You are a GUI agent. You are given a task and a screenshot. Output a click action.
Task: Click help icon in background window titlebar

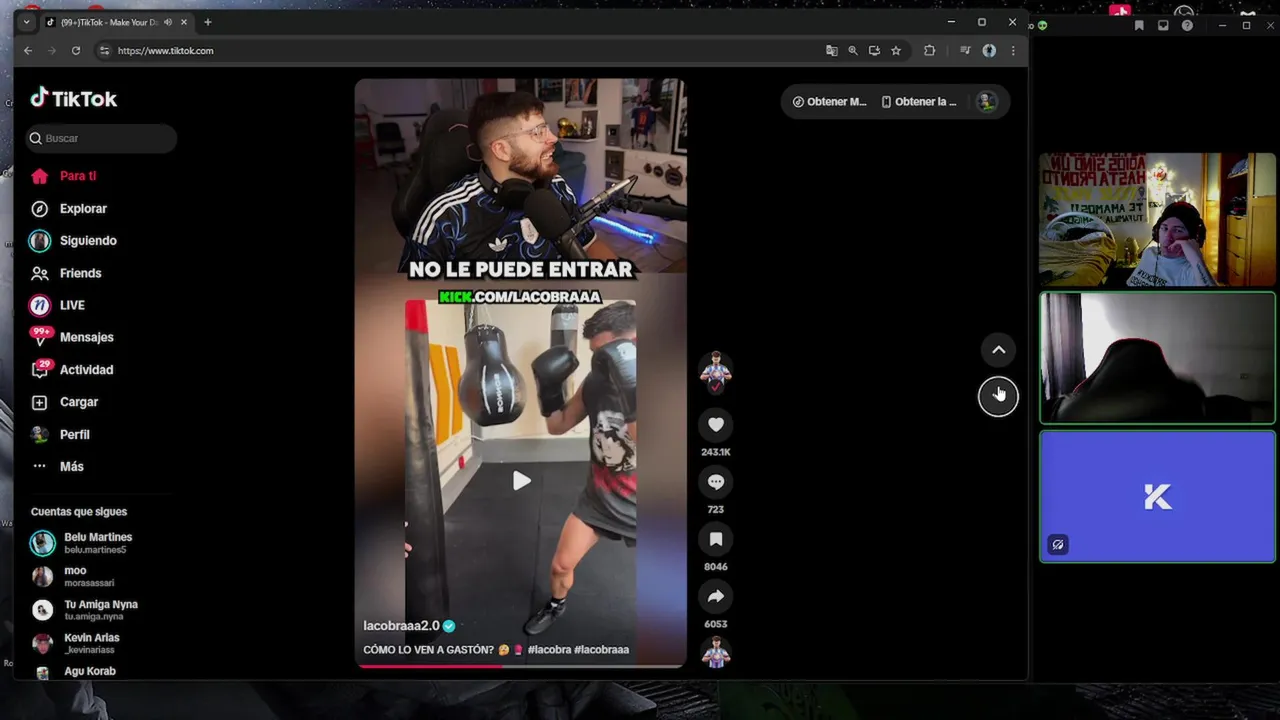pos(1187,26)
